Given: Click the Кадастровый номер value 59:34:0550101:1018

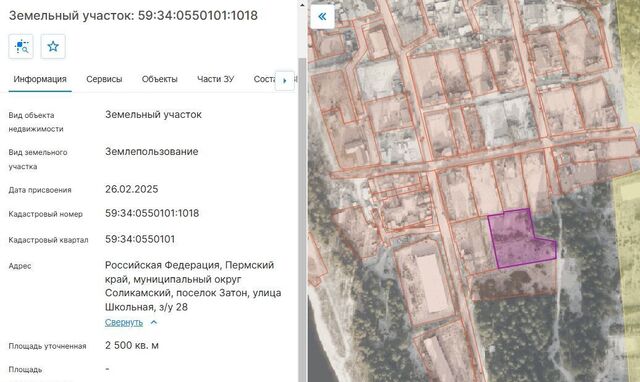Looking at the screenshot, I should click(152, 213).
